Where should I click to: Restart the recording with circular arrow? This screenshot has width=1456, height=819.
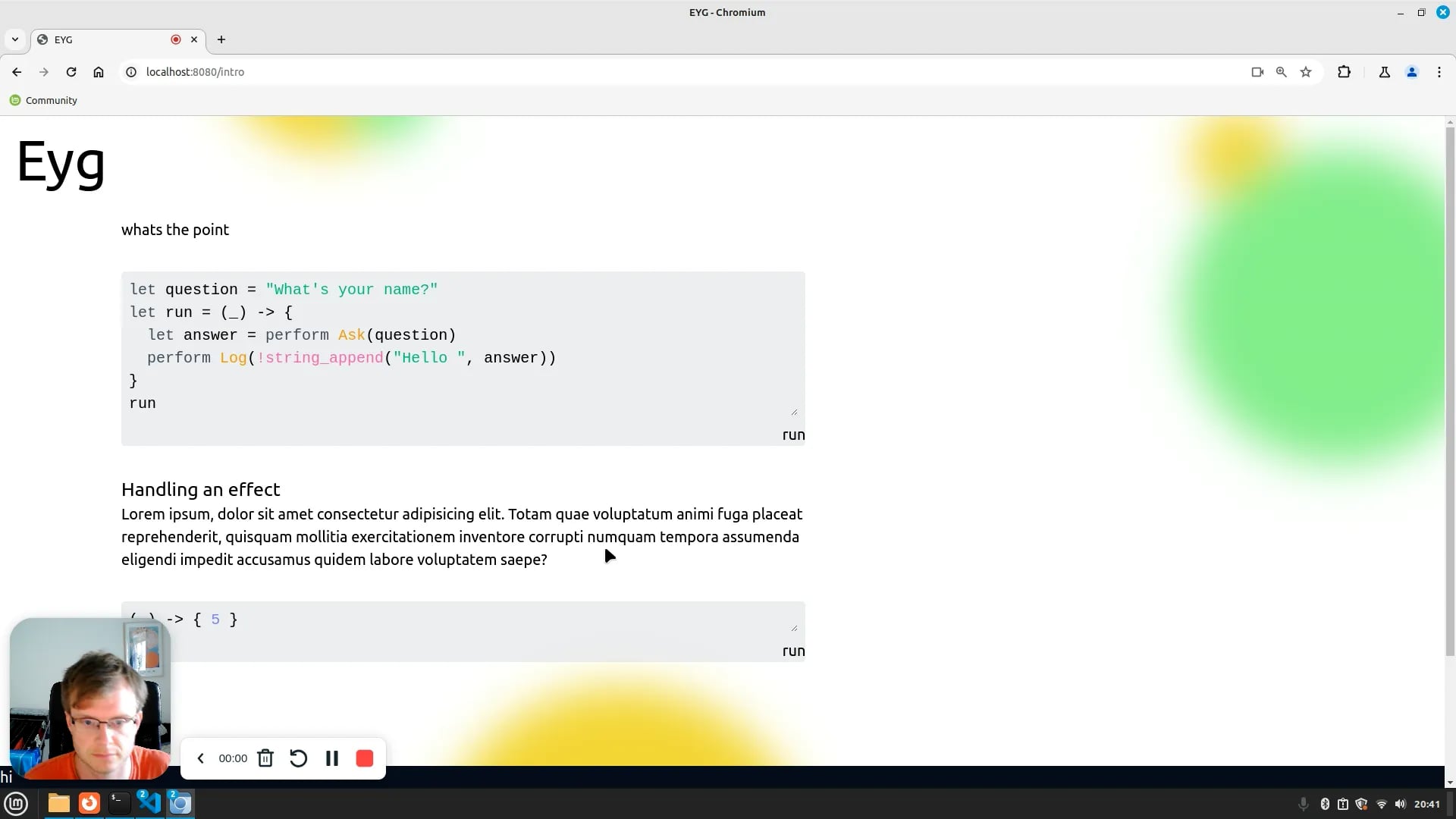tap(298, 758)
